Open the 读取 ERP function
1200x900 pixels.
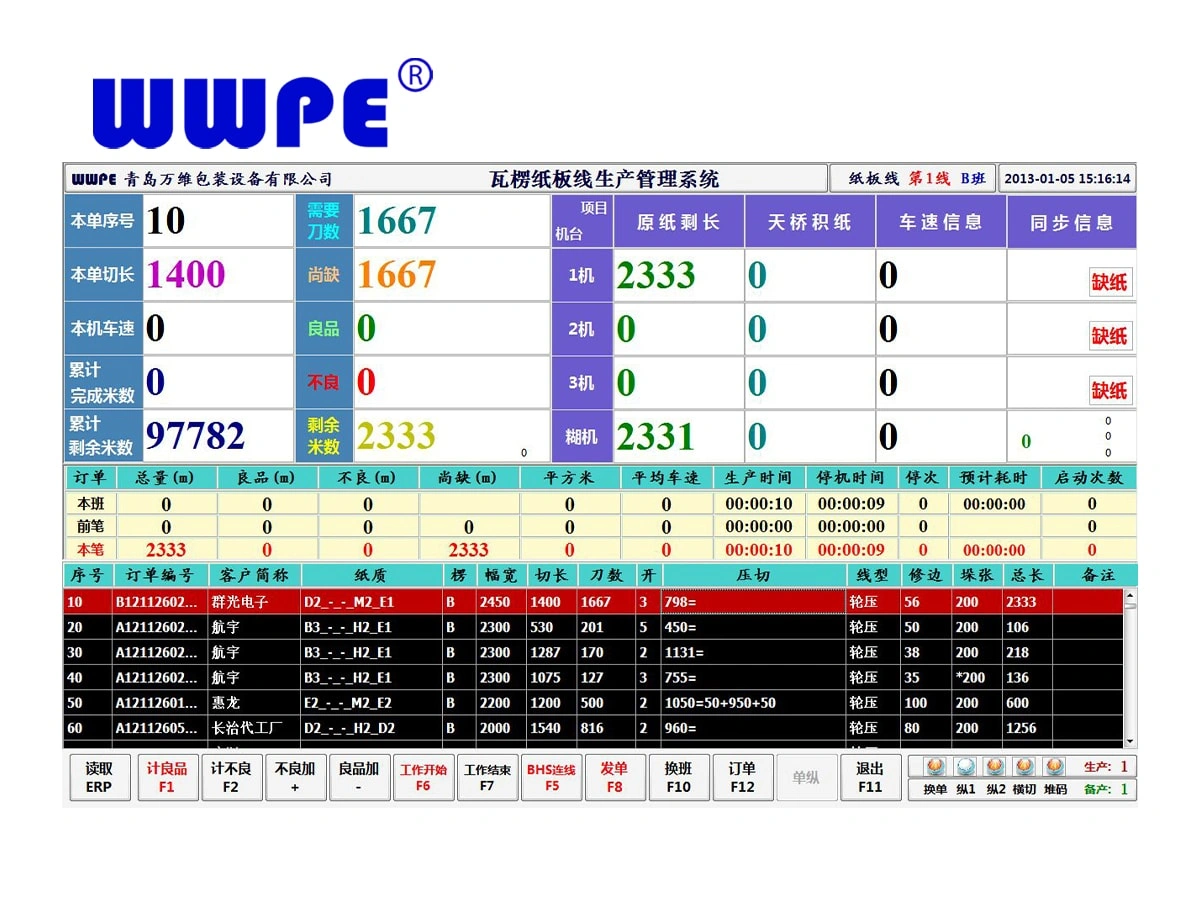pyautogui.click(x=98, y=777)
